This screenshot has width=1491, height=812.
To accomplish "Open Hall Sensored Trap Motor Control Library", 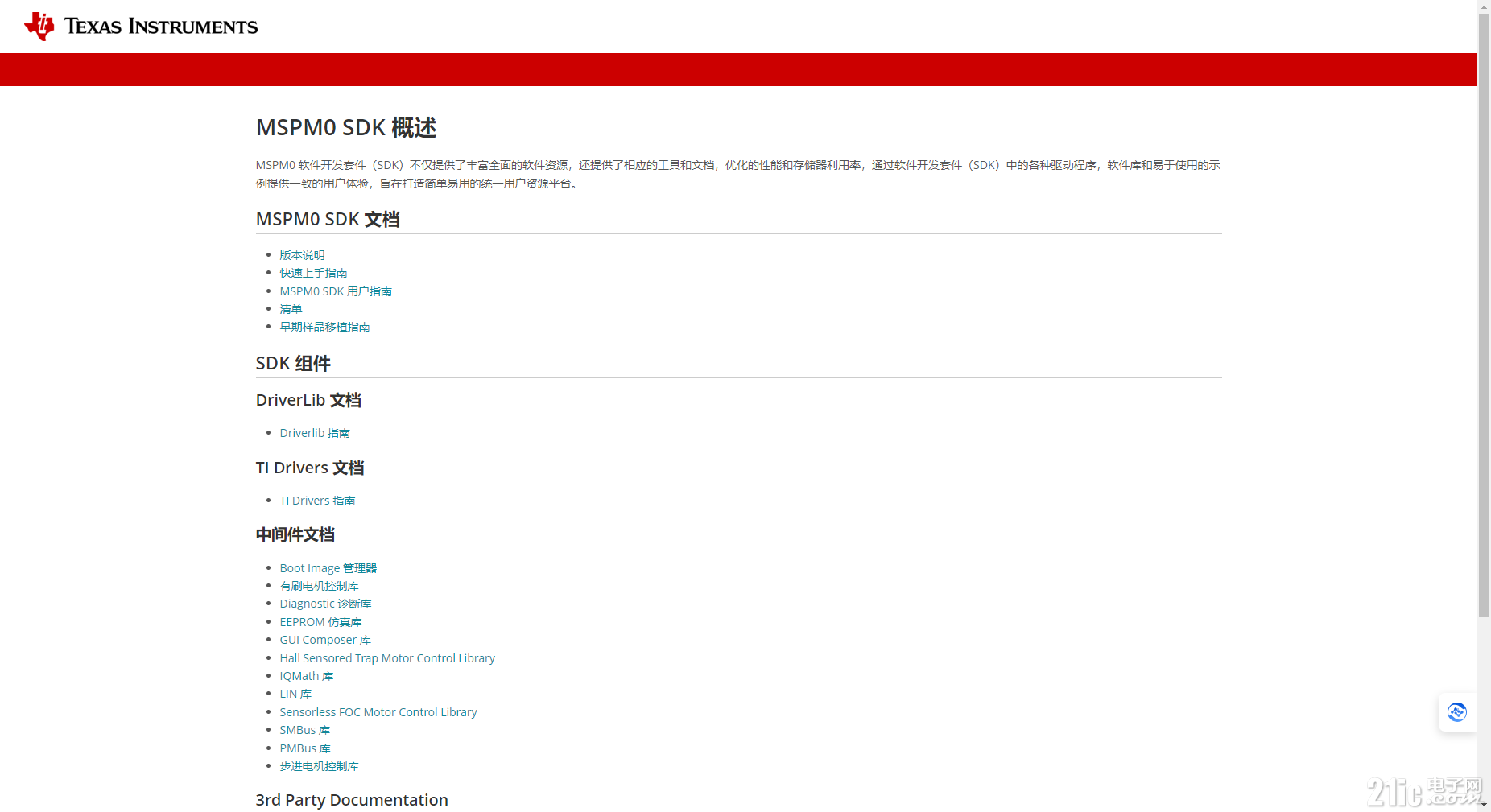I will 387,658.
